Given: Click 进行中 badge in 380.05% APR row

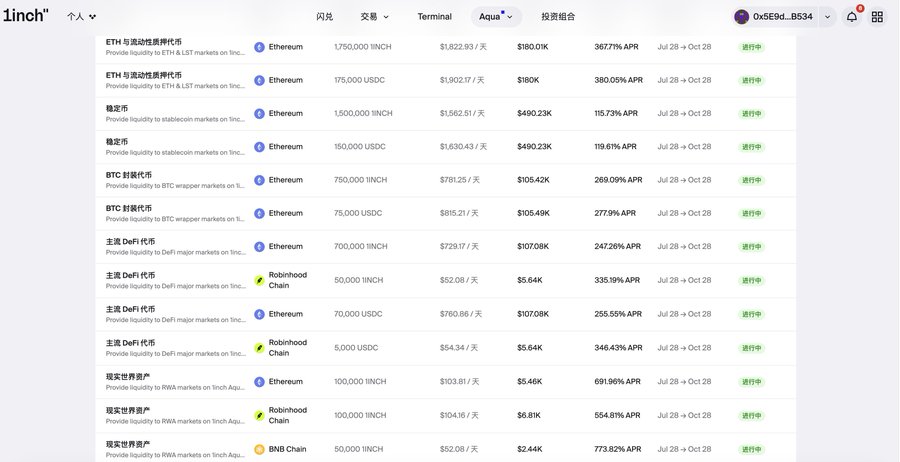Looking at the screenshot, I should [x=751, y=80].
